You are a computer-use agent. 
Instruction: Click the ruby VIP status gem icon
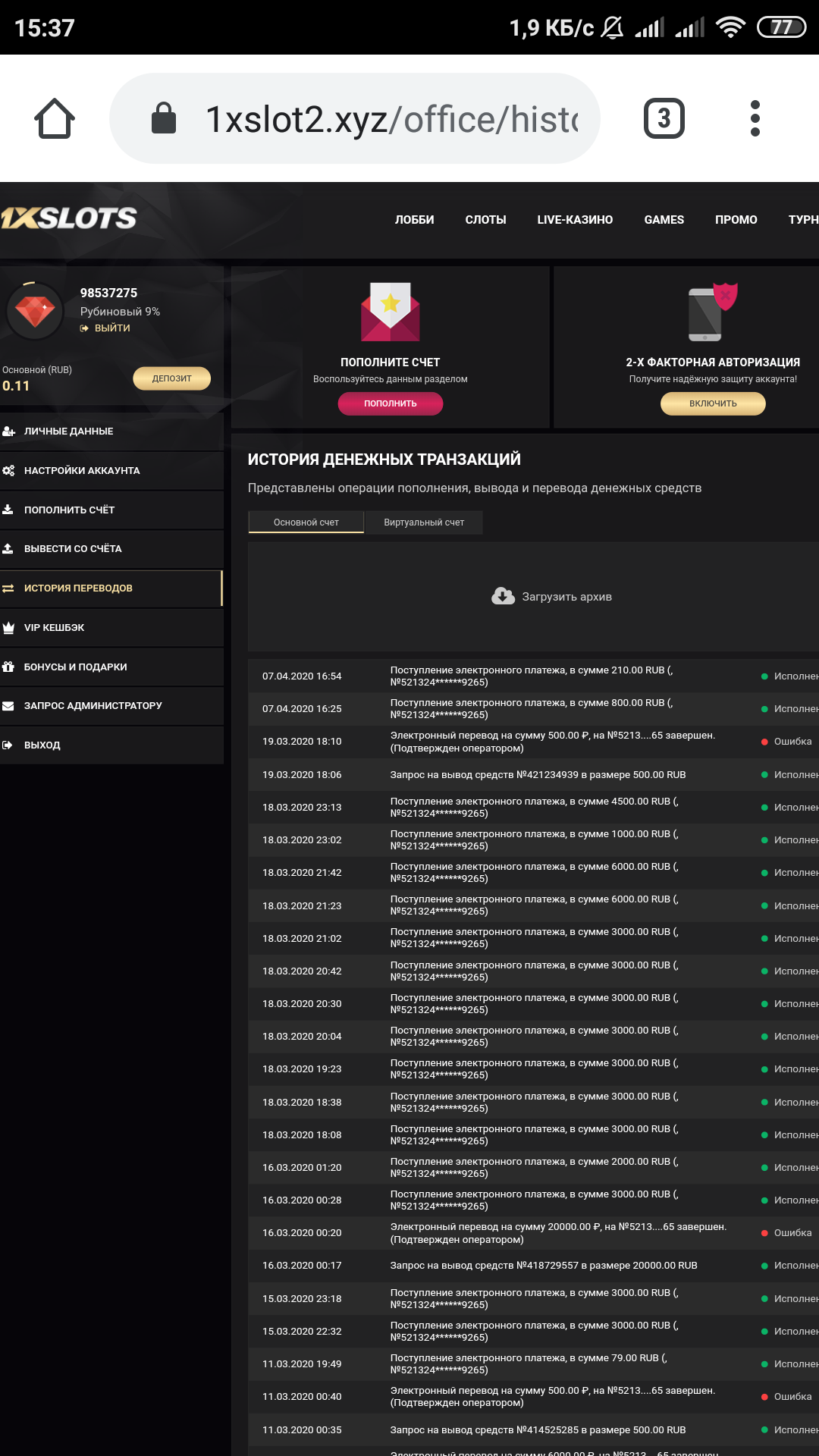[35, 311]
